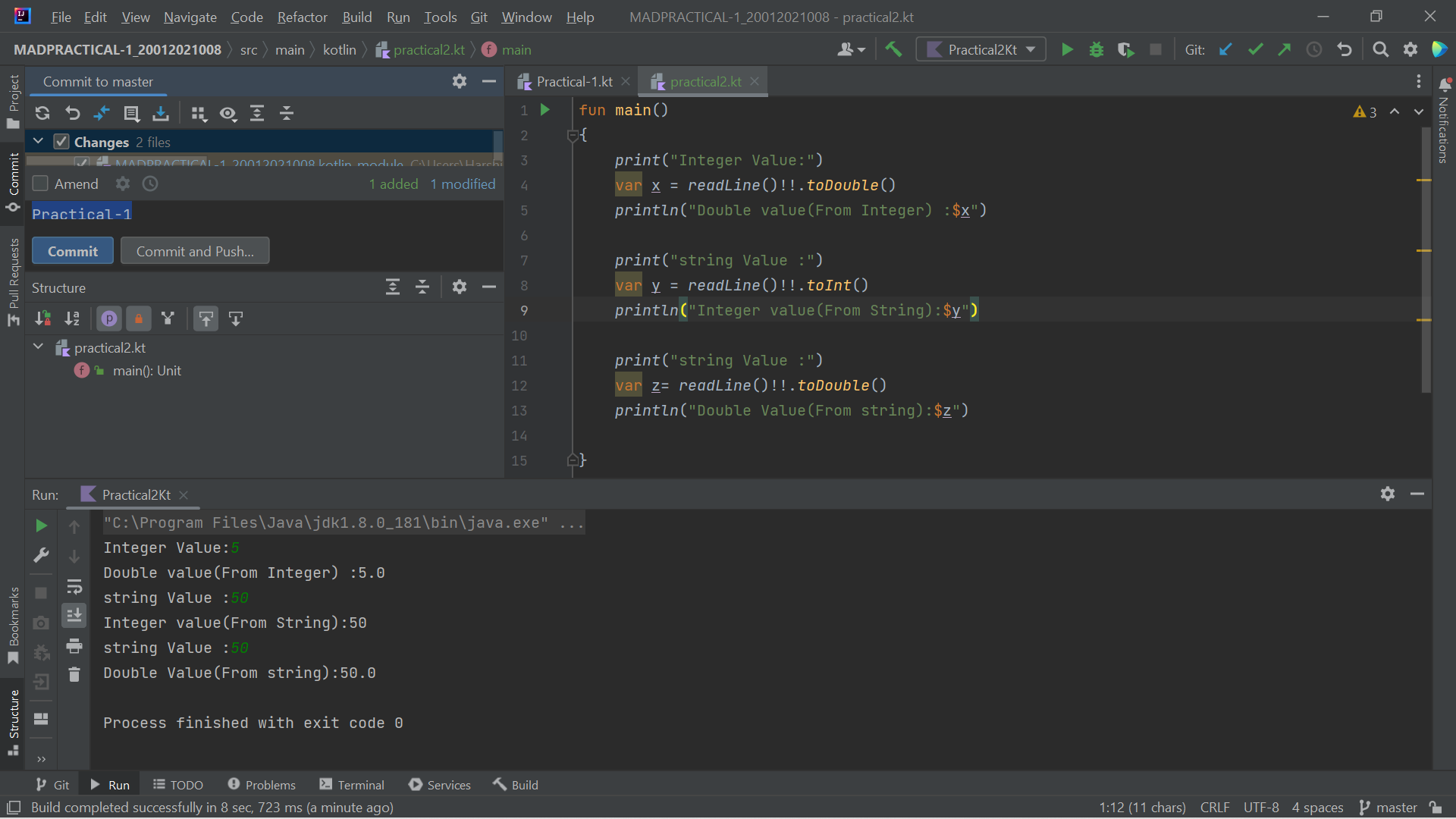The image size is (1456, 819).
Task: Click the green build hammer icon
Action: (x=893, y=50)
